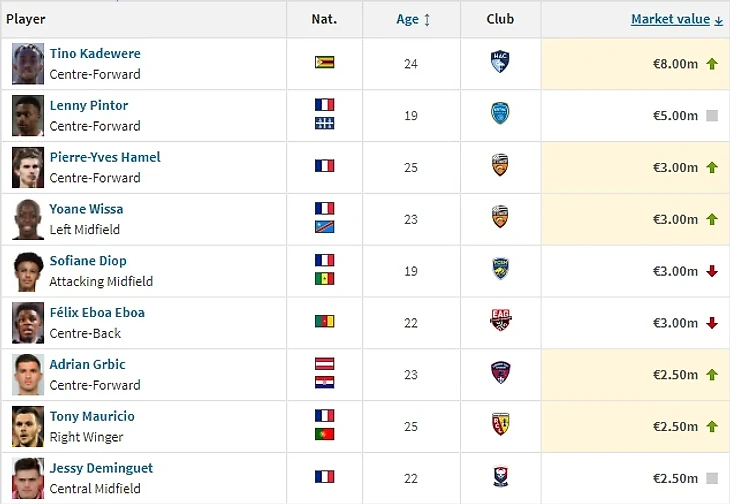Open Tino Kadewere's player profile link
The width and height of the screenshot is (730, 504).
(x=95, y=53)
